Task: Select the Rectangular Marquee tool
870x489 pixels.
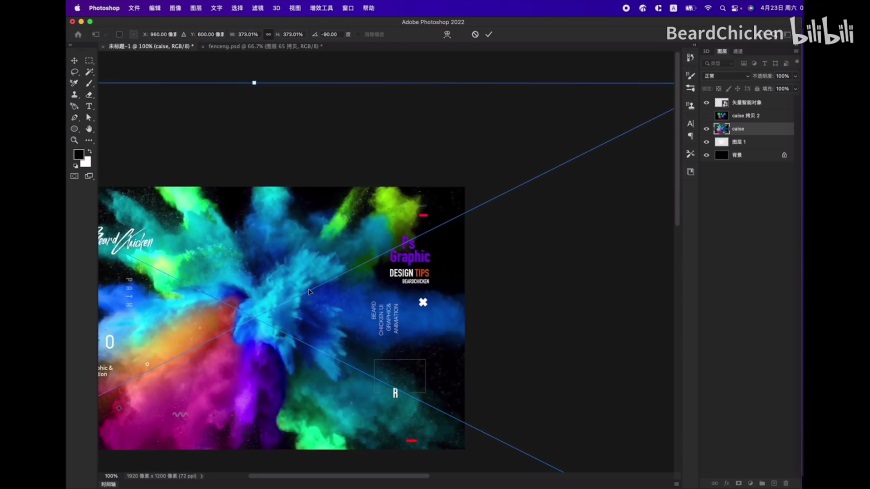Action: point(89,61)
